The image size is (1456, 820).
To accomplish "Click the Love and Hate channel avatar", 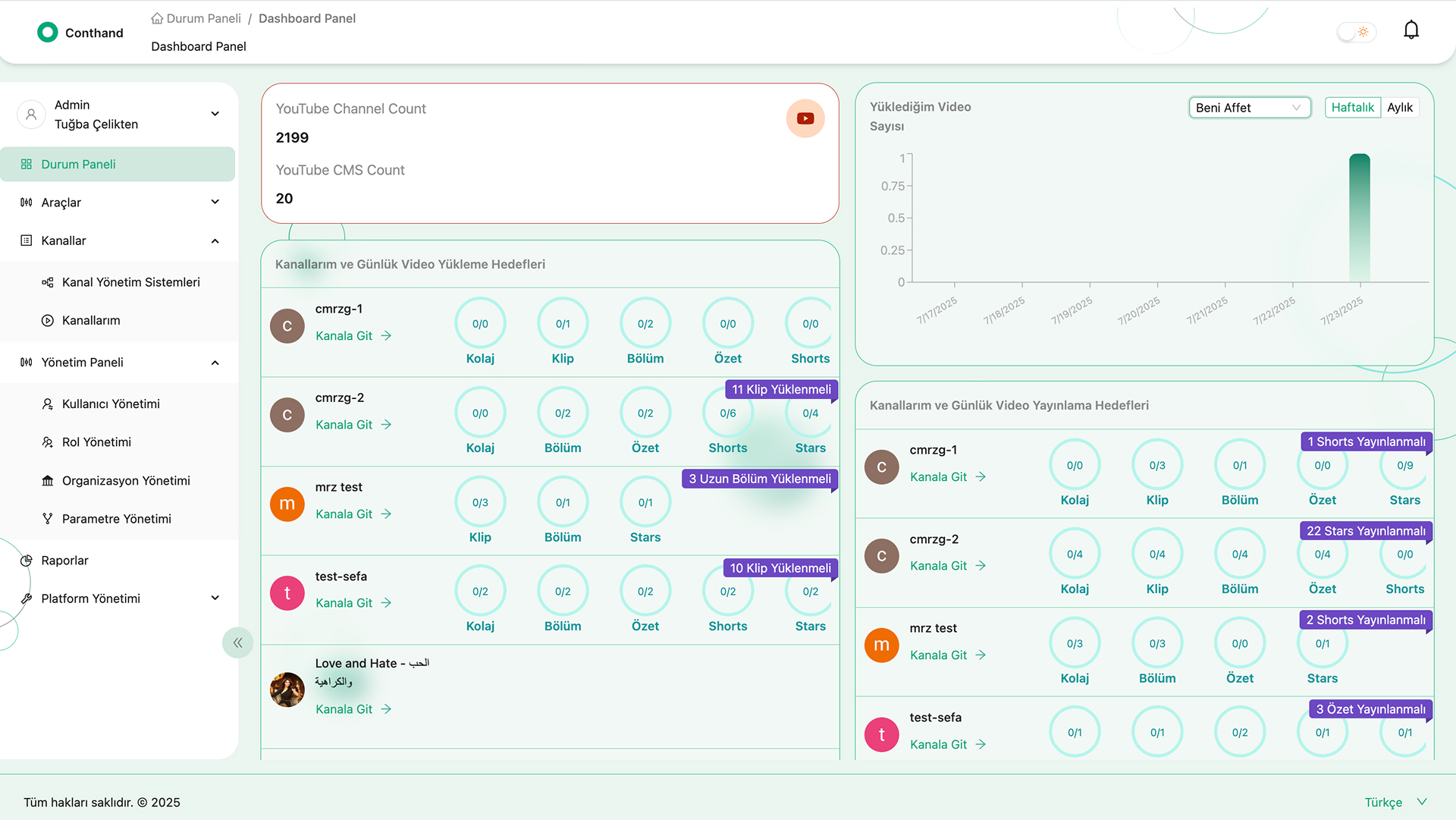I will 287,689.
